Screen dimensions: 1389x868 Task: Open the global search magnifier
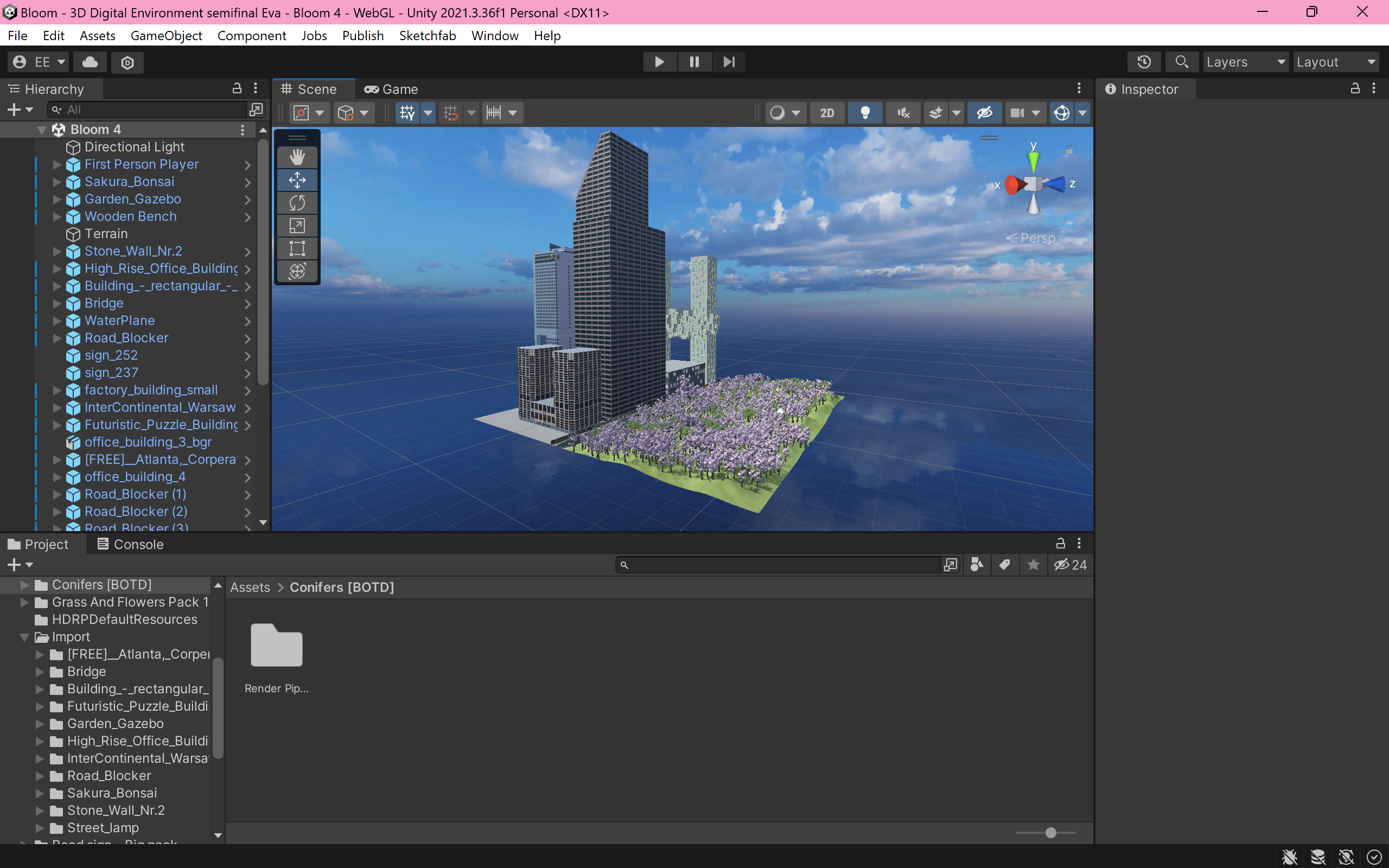pyautogui.click(x=1181, y=62)
